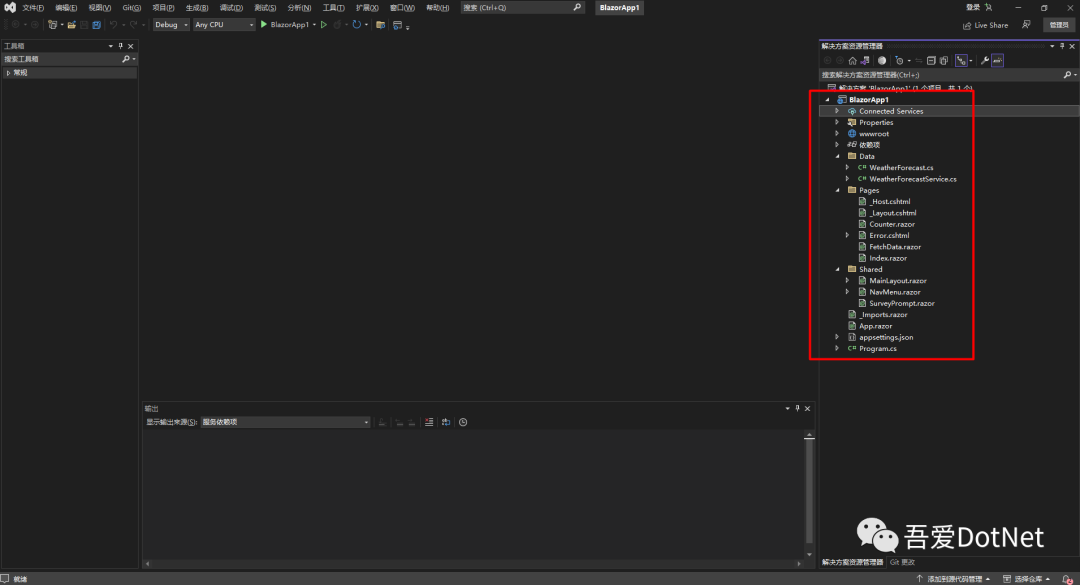Clear all output using the clear icon

429,422
